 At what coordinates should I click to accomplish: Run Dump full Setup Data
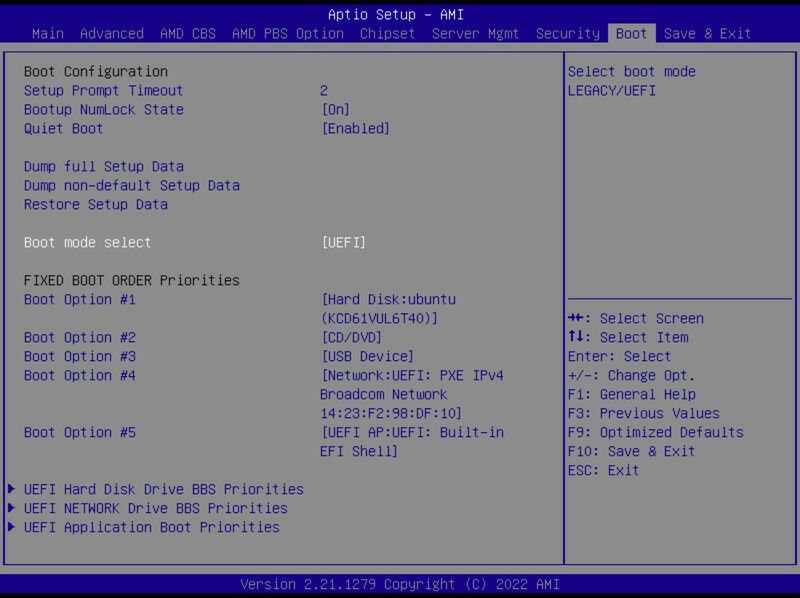[x=104, y=166]
